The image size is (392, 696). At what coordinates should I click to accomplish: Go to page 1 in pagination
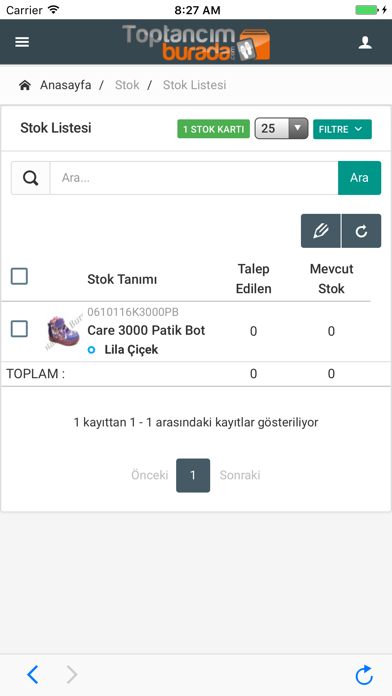[x=193, y=475]
